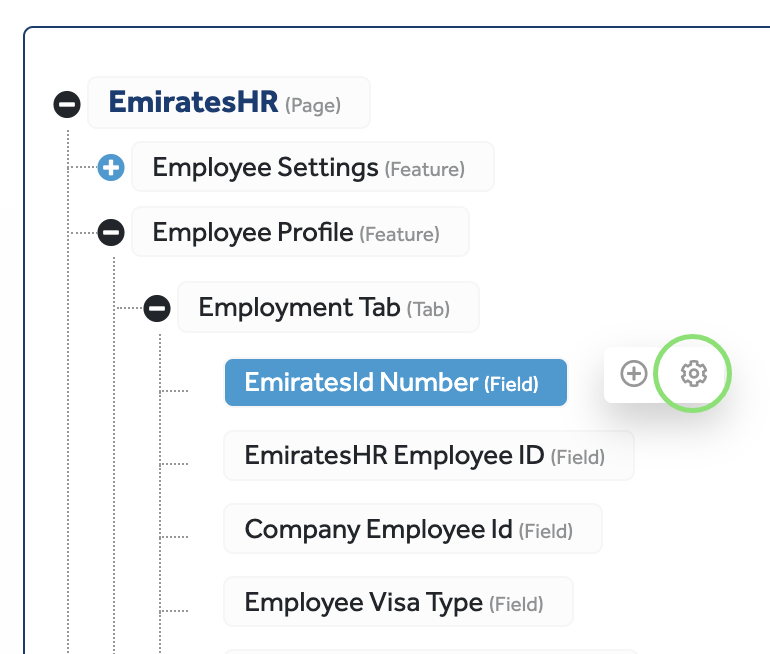Click the (Field) tag on Employee Visa Type
Viewport: 770px width, 654px height.
(517, 604)
